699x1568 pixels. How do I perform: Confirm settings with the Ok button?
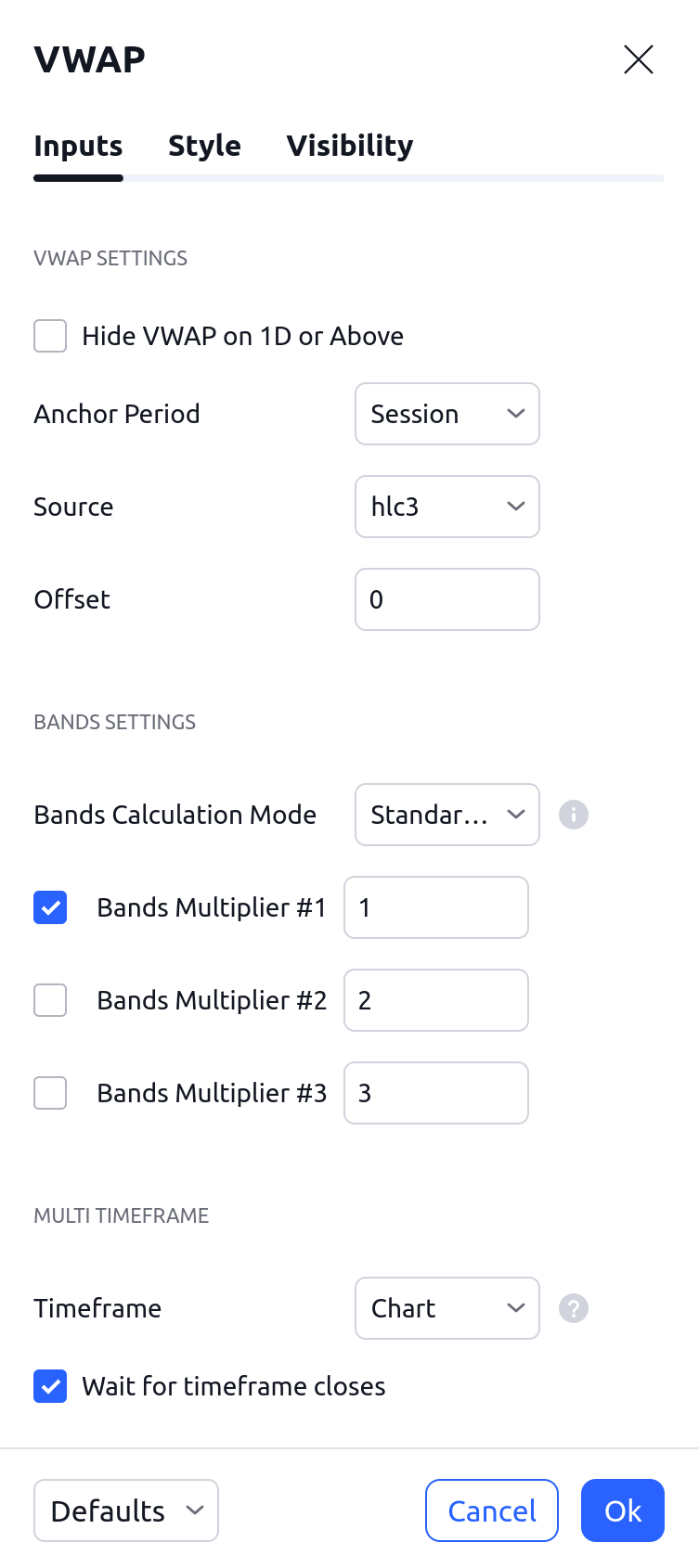point(623,1510)
